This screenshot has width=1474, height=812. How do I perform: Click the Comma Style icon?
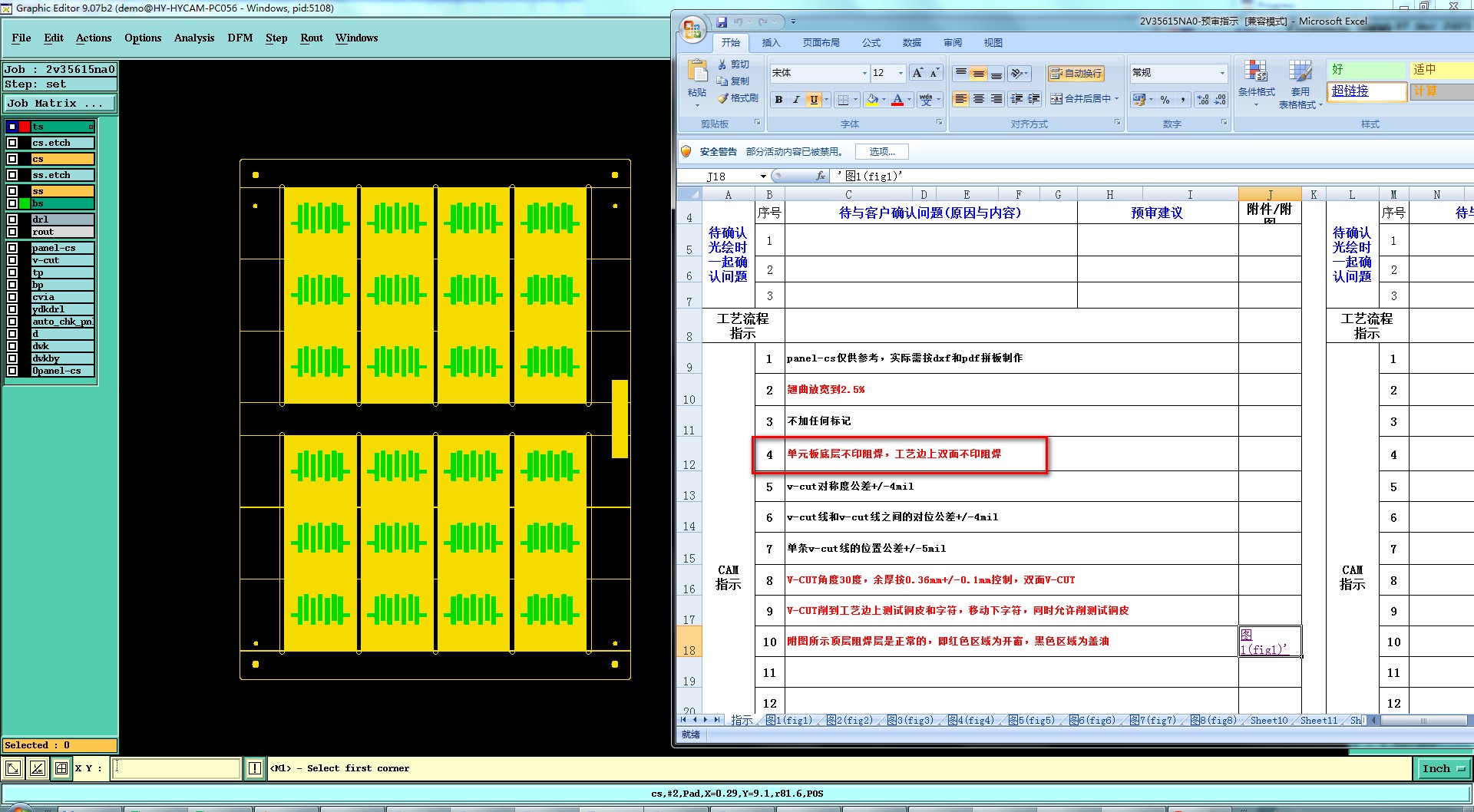click(1183, 100)
